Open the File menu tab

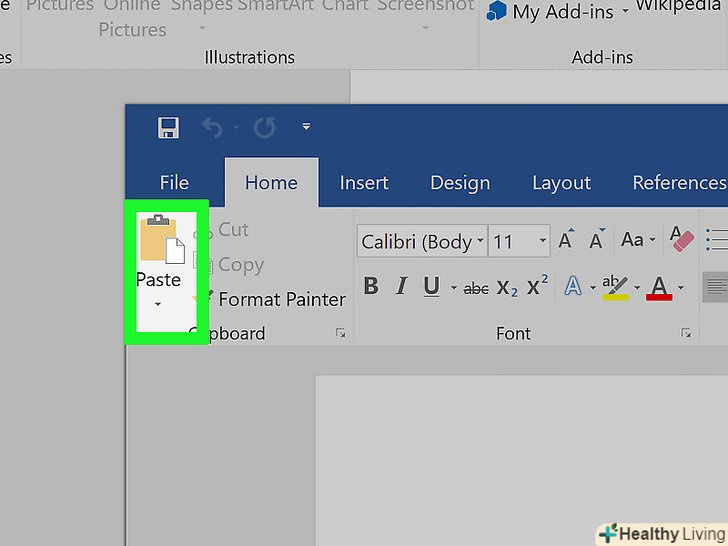(174, 183)
